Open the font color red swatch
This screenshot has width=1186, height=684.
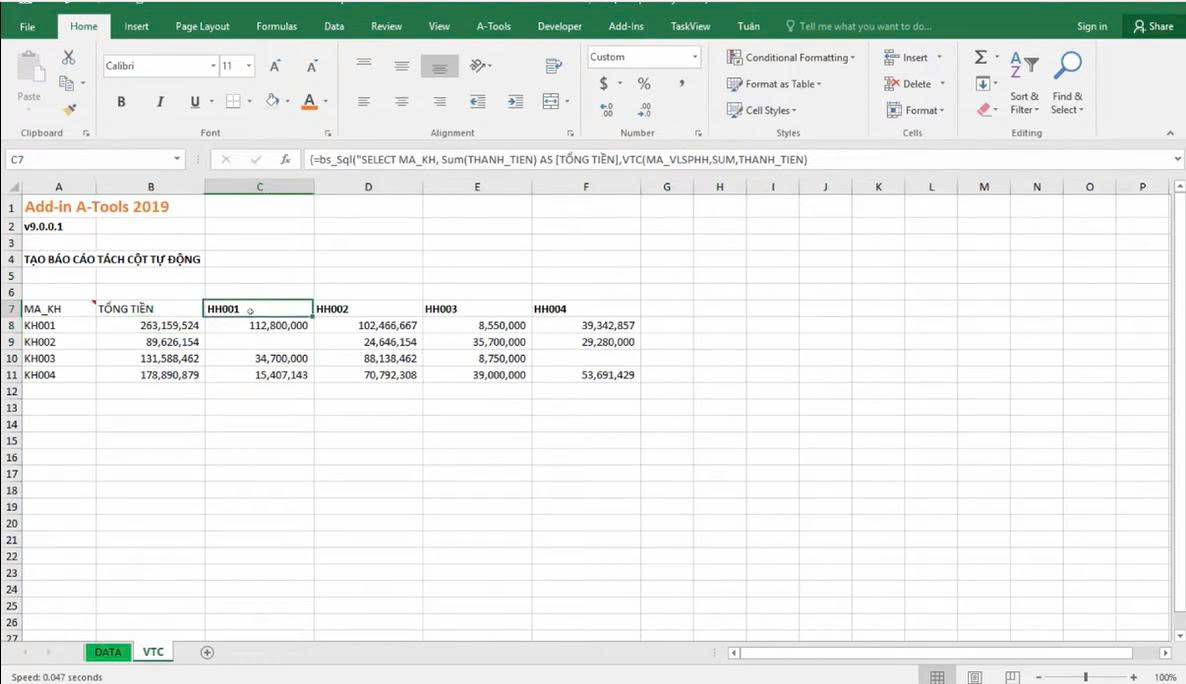click(x=309, y=101)
